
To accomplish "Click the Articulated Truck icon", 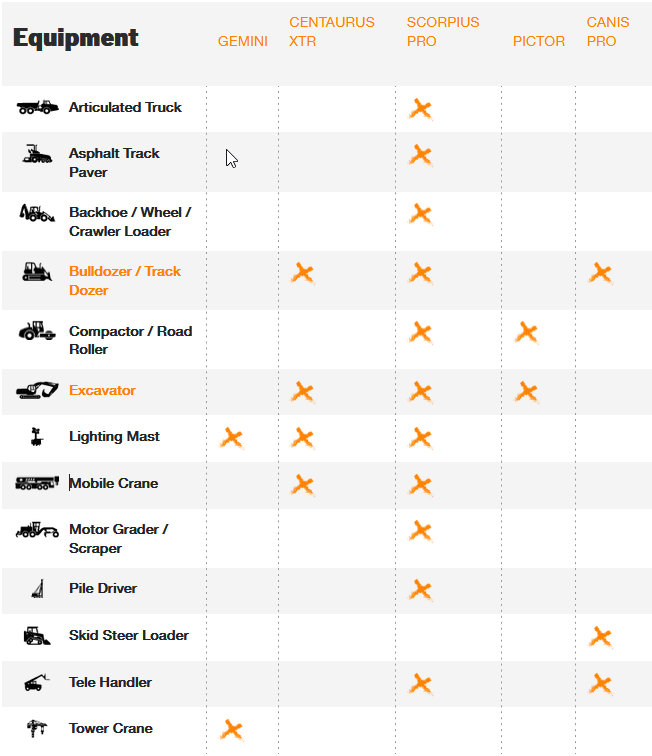I will click(x=38, y=107).
